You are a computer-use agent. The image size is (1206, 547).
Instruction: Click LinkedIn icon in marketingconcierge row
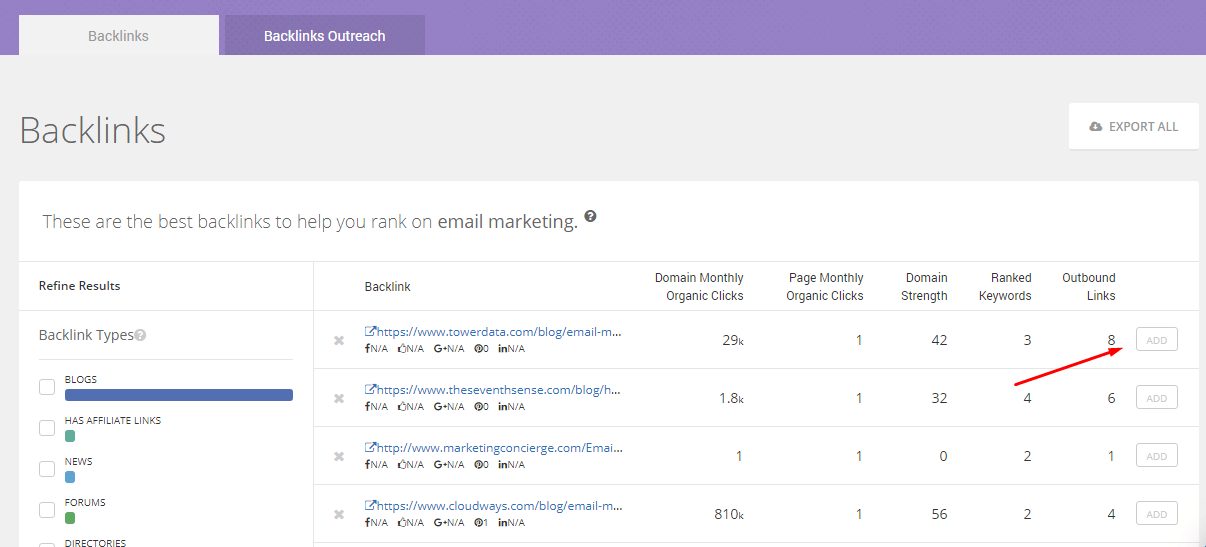click(x=501, y=465)
